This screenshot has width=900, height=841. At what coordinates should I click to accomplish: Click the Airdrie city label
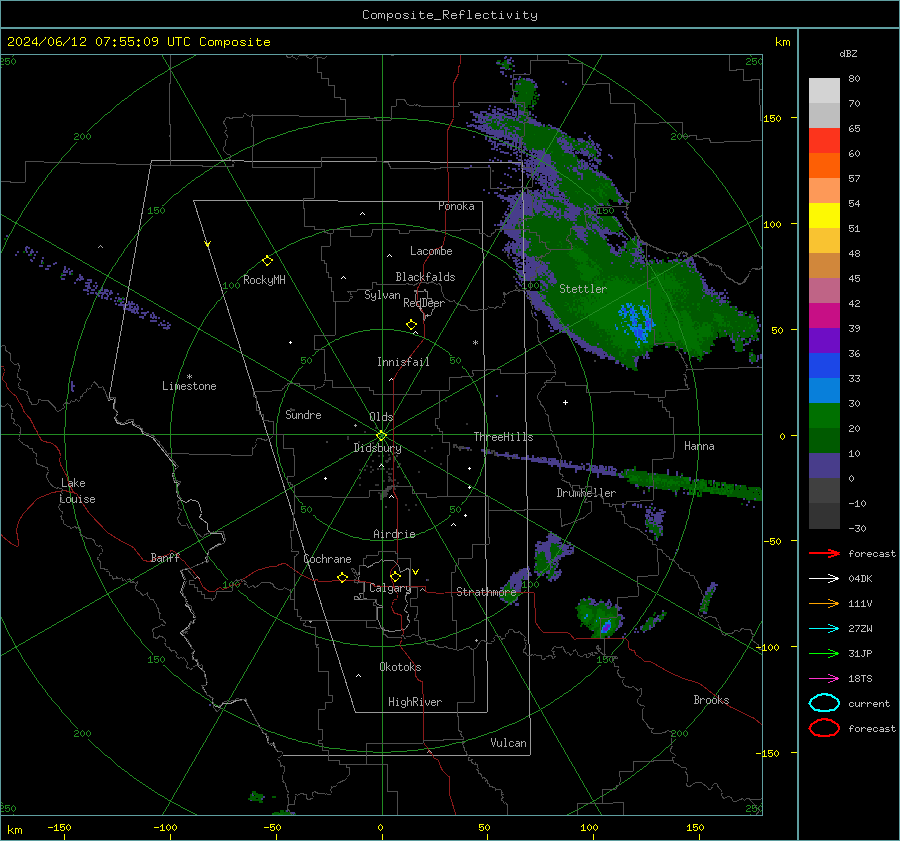[394, 534]
